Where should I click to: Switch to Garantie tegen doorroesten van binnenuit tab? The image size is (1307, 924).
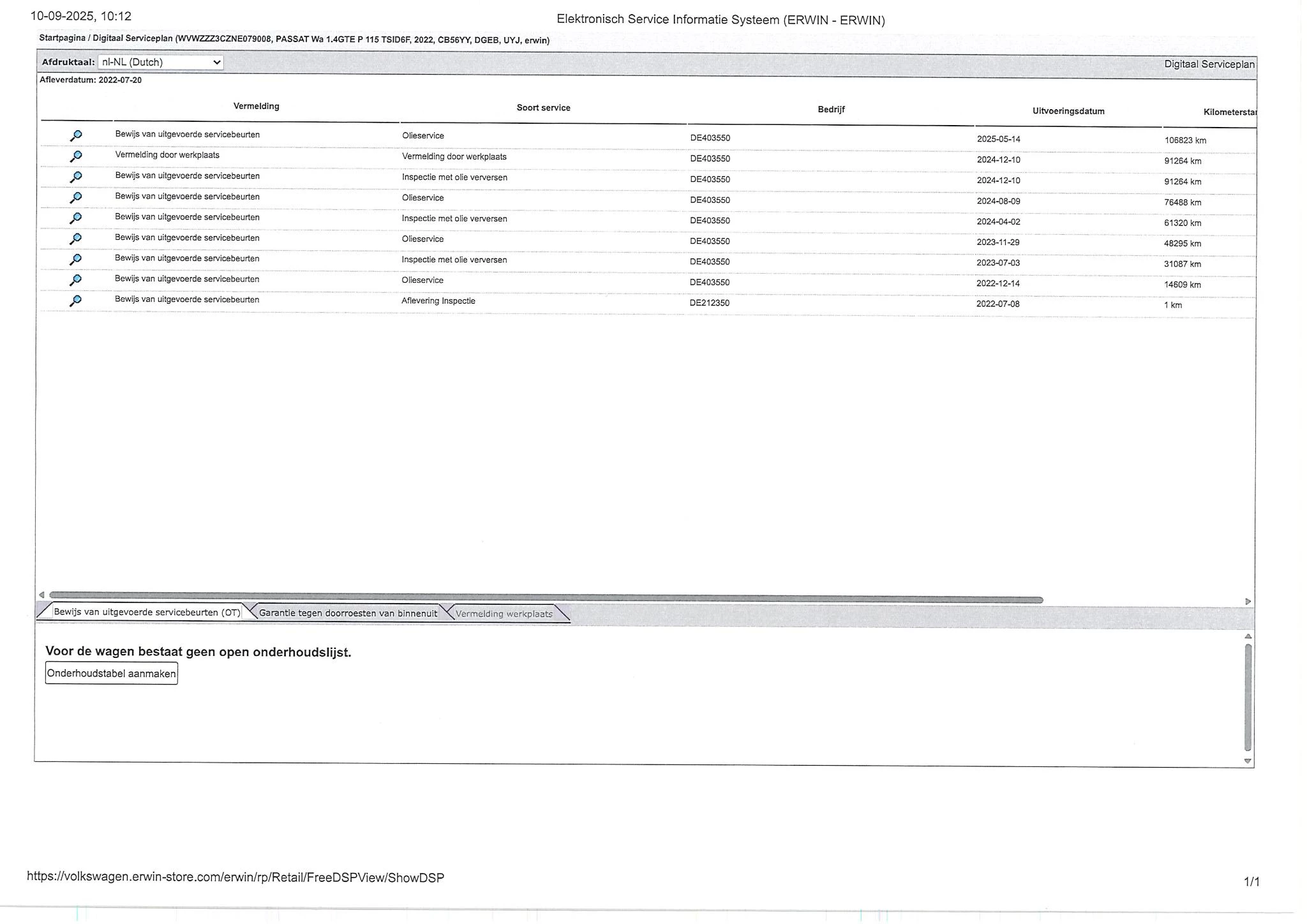tap(348, 613)
